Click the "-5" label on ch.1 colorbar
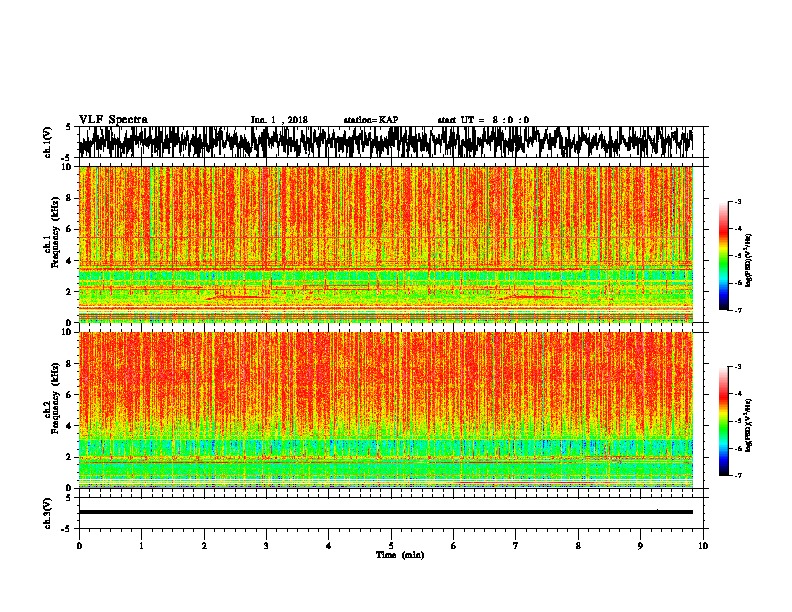 (x=737, y=256)
